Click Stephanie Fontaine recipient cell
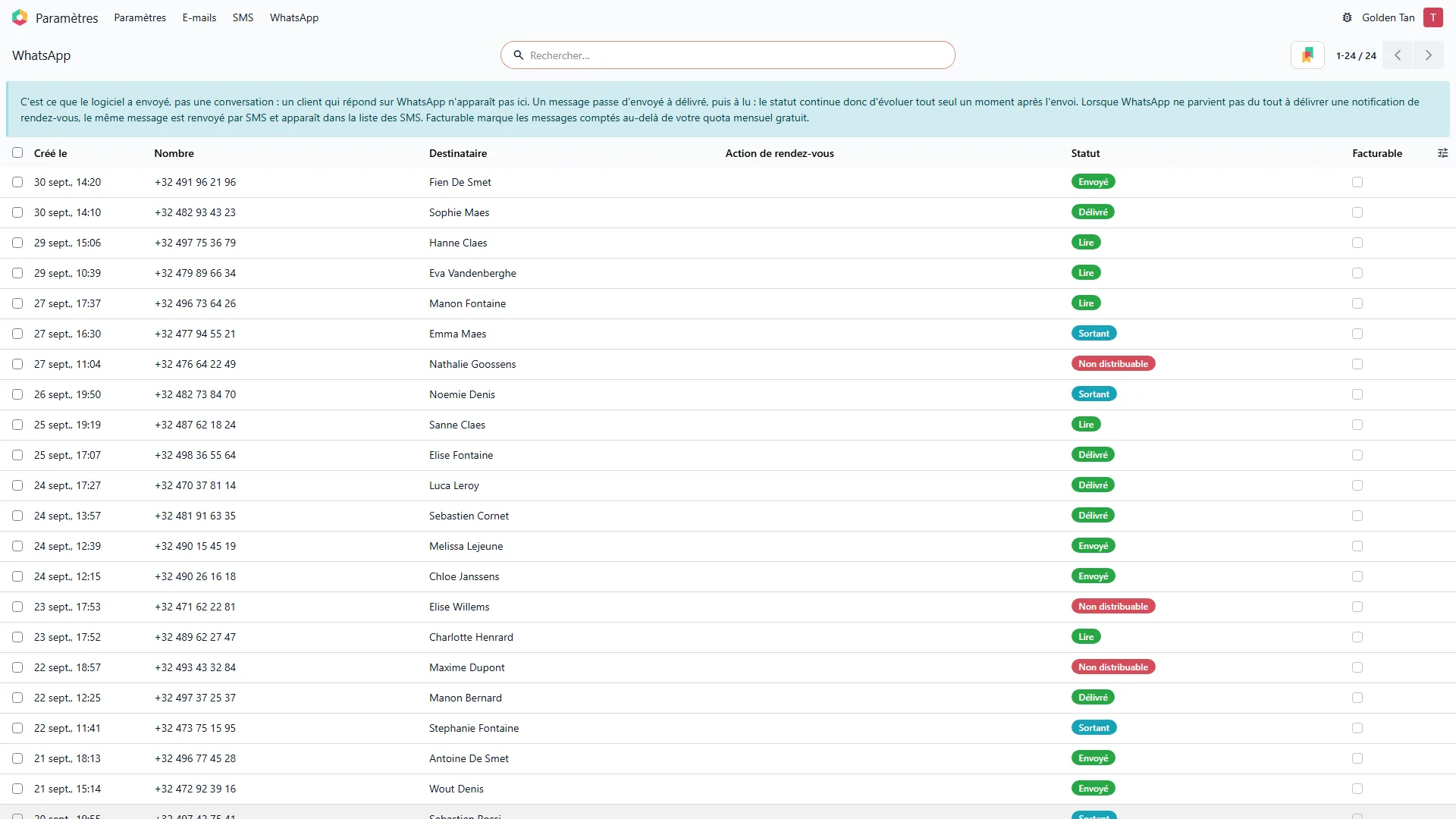Image resolution: width=1456 pixels, height=819 pixels. click(474, 728)
